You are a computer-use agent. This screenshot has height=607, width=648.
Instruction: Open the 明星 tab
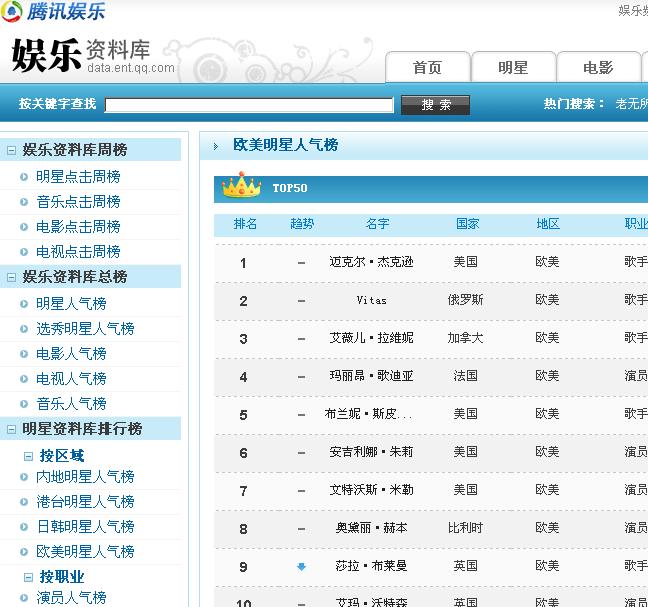513,67
